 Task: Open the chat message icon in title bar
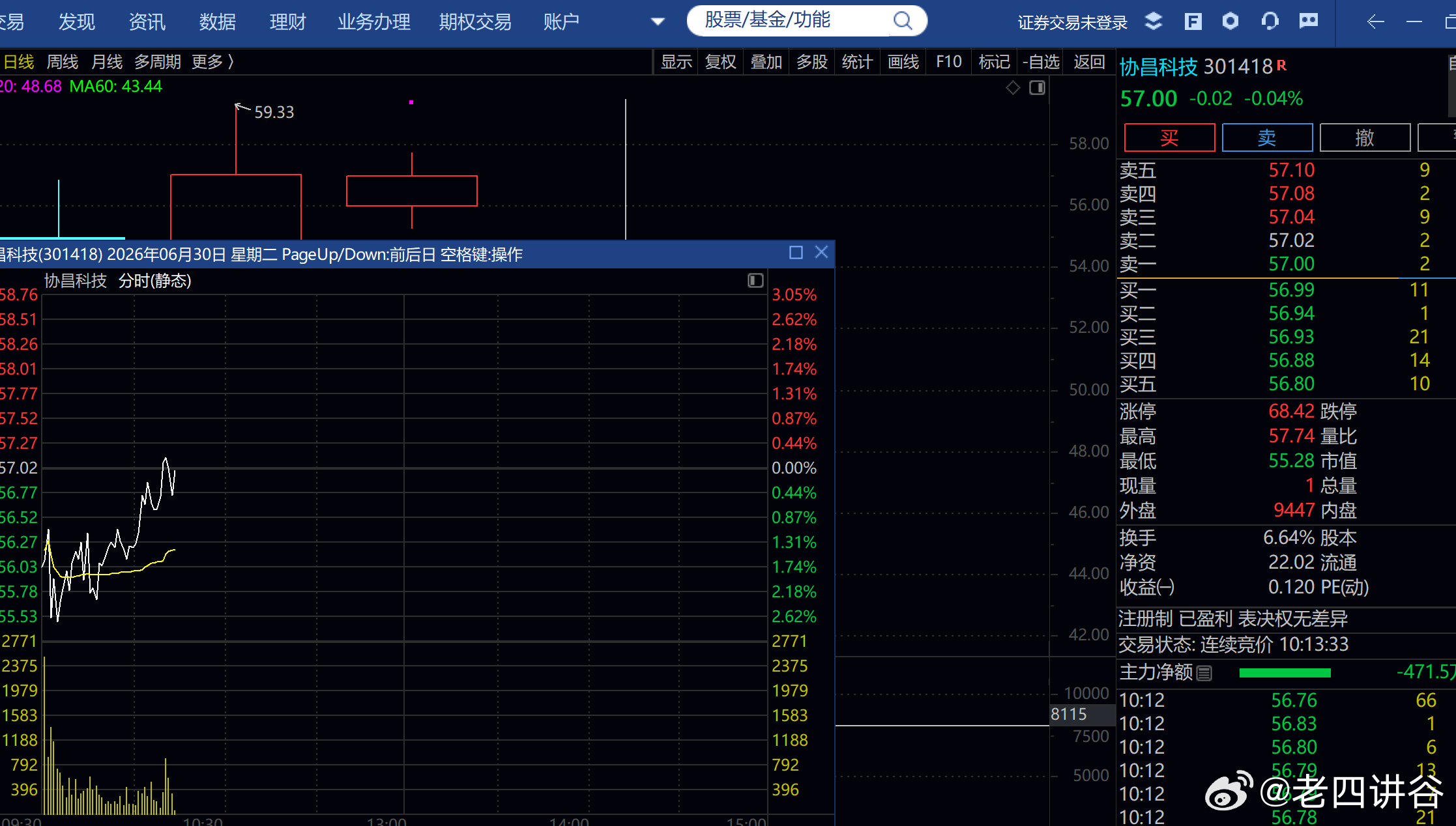[x=1308, y=21]
